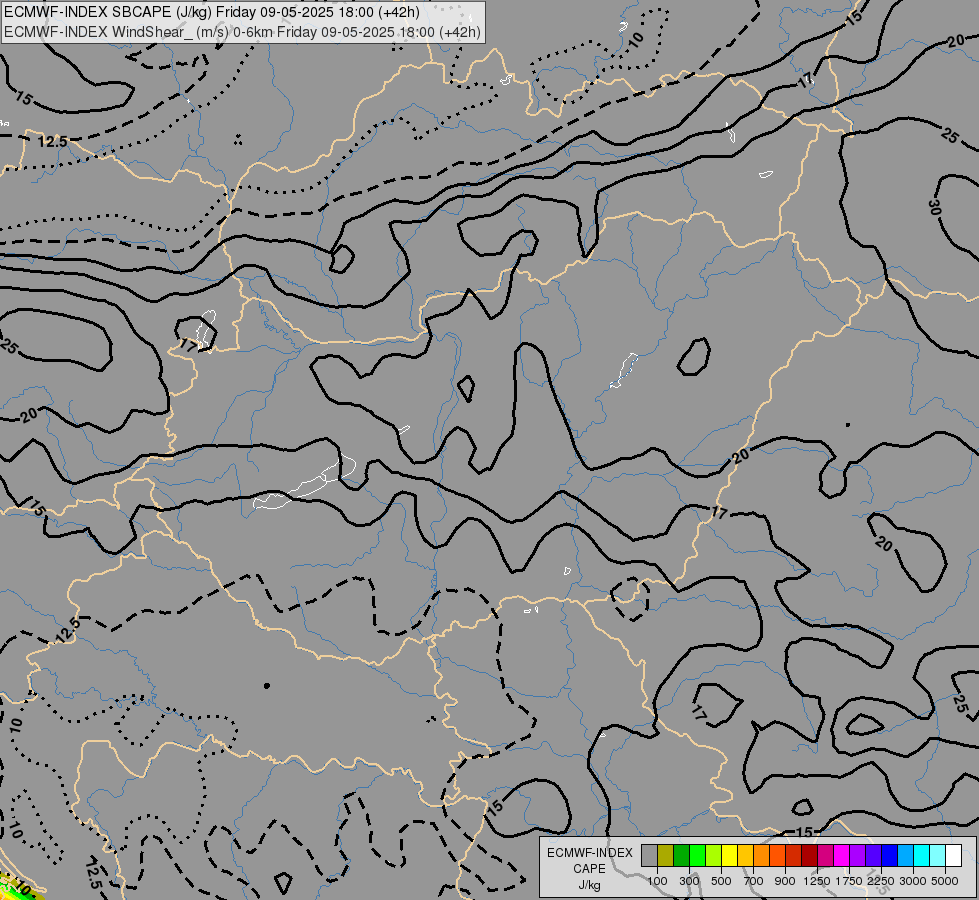Select the white legend swatch

[x=953, y=856]
